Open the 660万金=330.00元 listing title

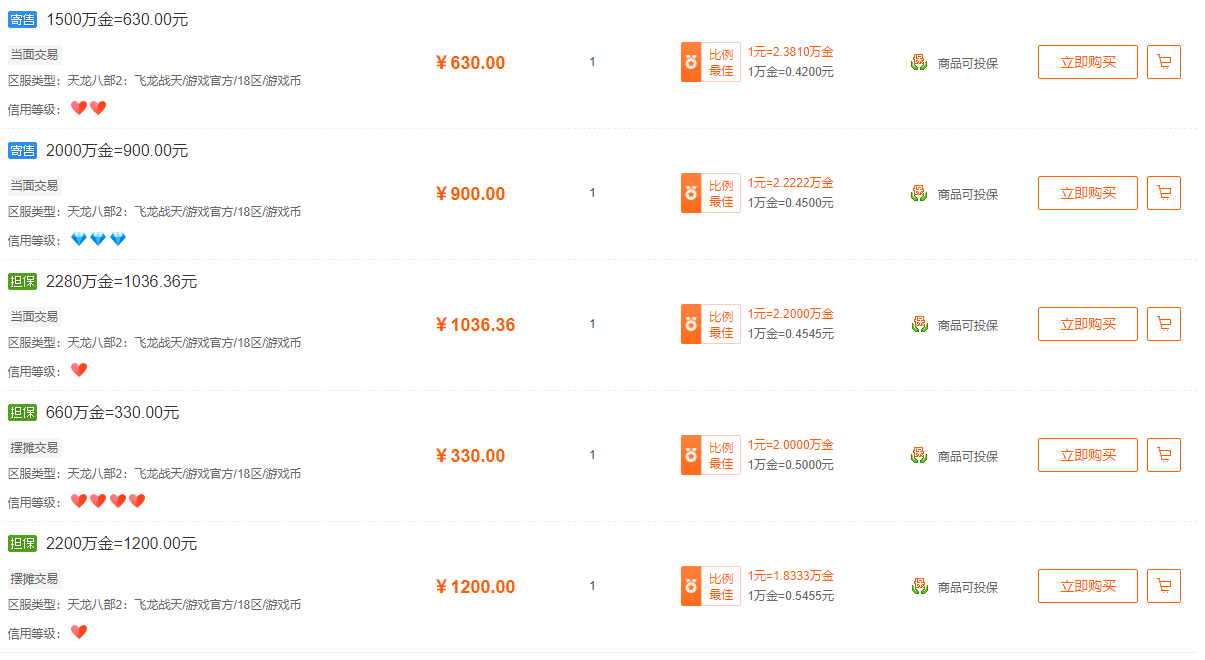(x=113, y=413)
